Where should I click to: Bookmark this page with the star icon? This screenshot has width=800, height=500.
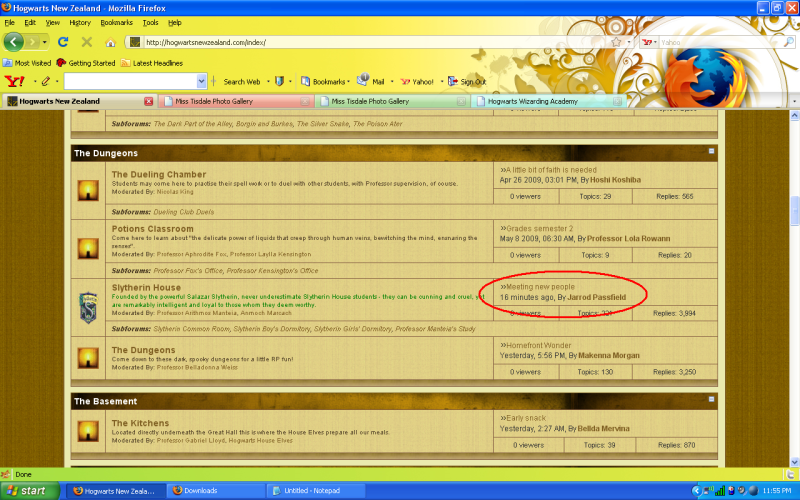coord(616,42)
